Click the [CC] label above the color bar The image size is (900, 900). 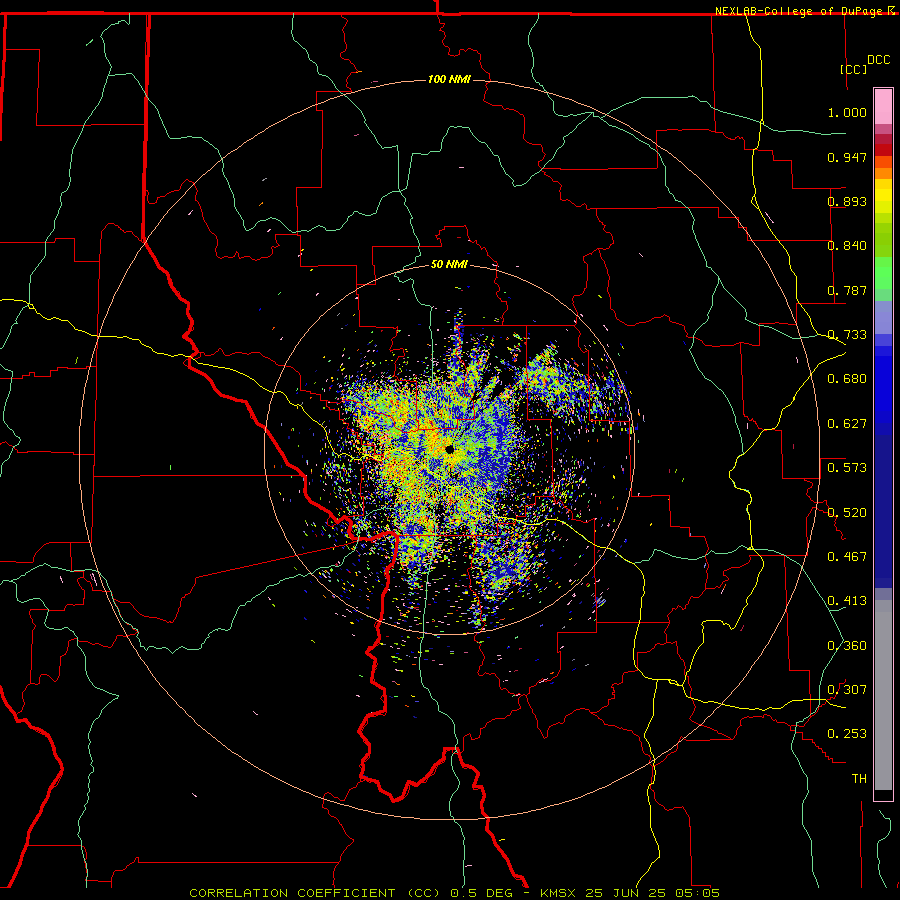(854, 69)
